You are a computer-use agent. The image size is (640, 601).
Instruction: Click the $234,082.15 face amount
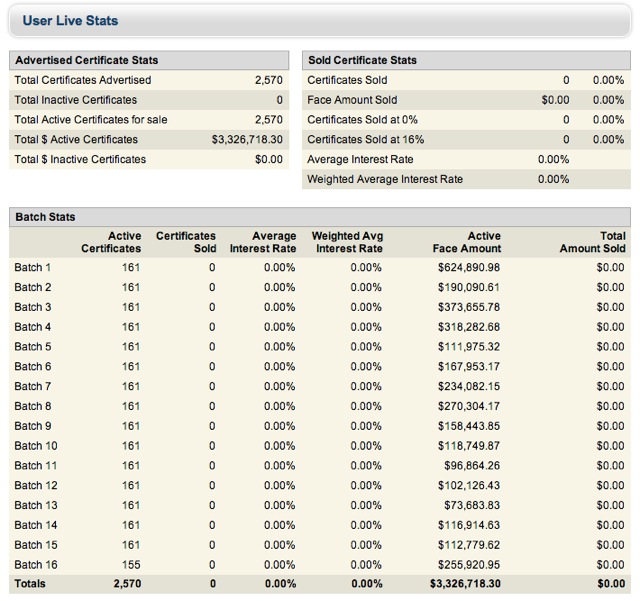[469, 386]
